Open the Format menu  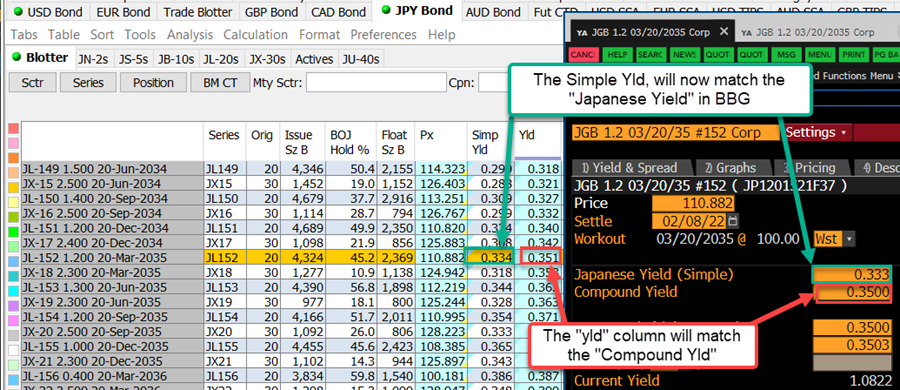[319, 35]
